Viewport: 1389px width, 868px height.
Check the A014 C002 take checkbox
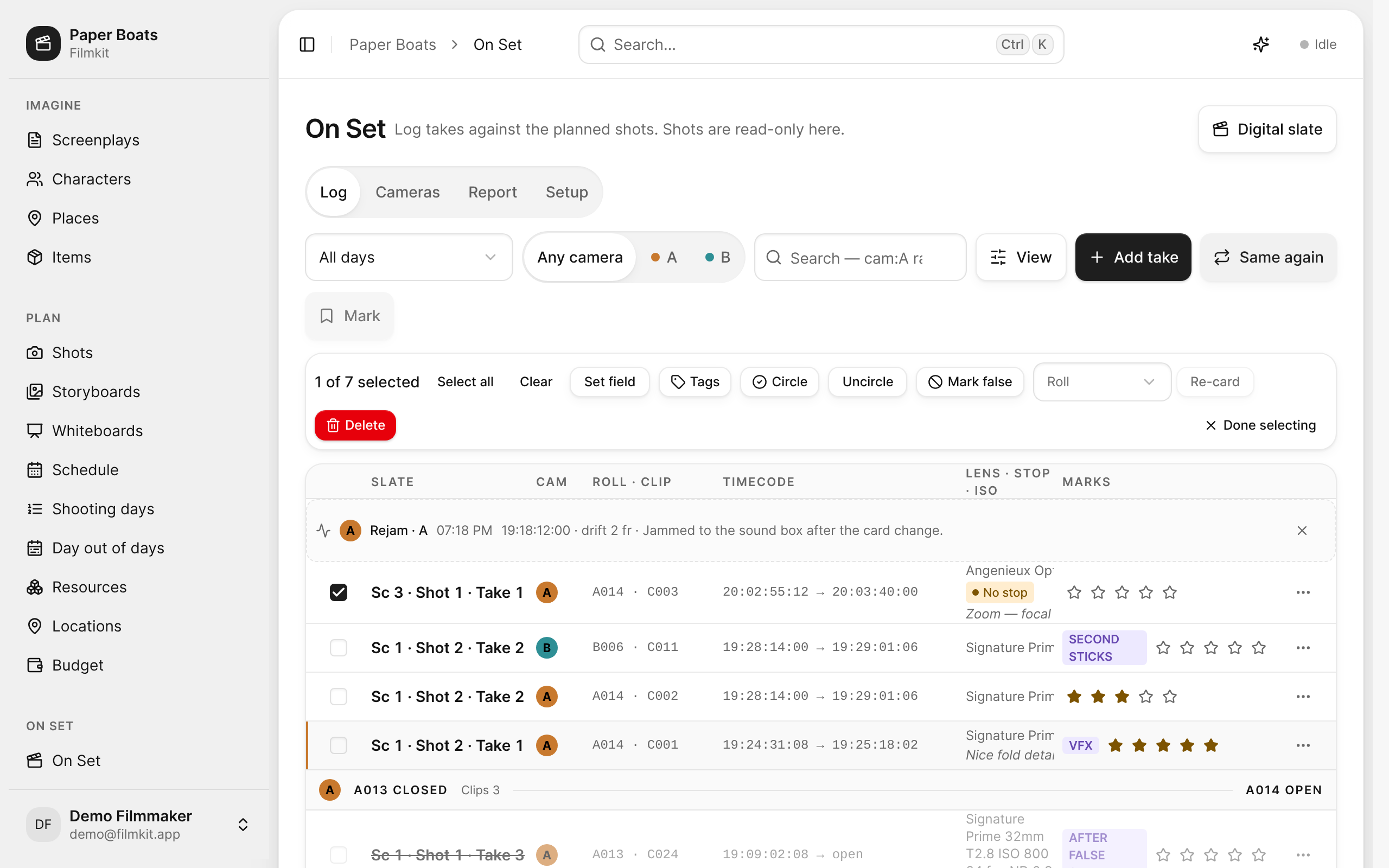339,697
